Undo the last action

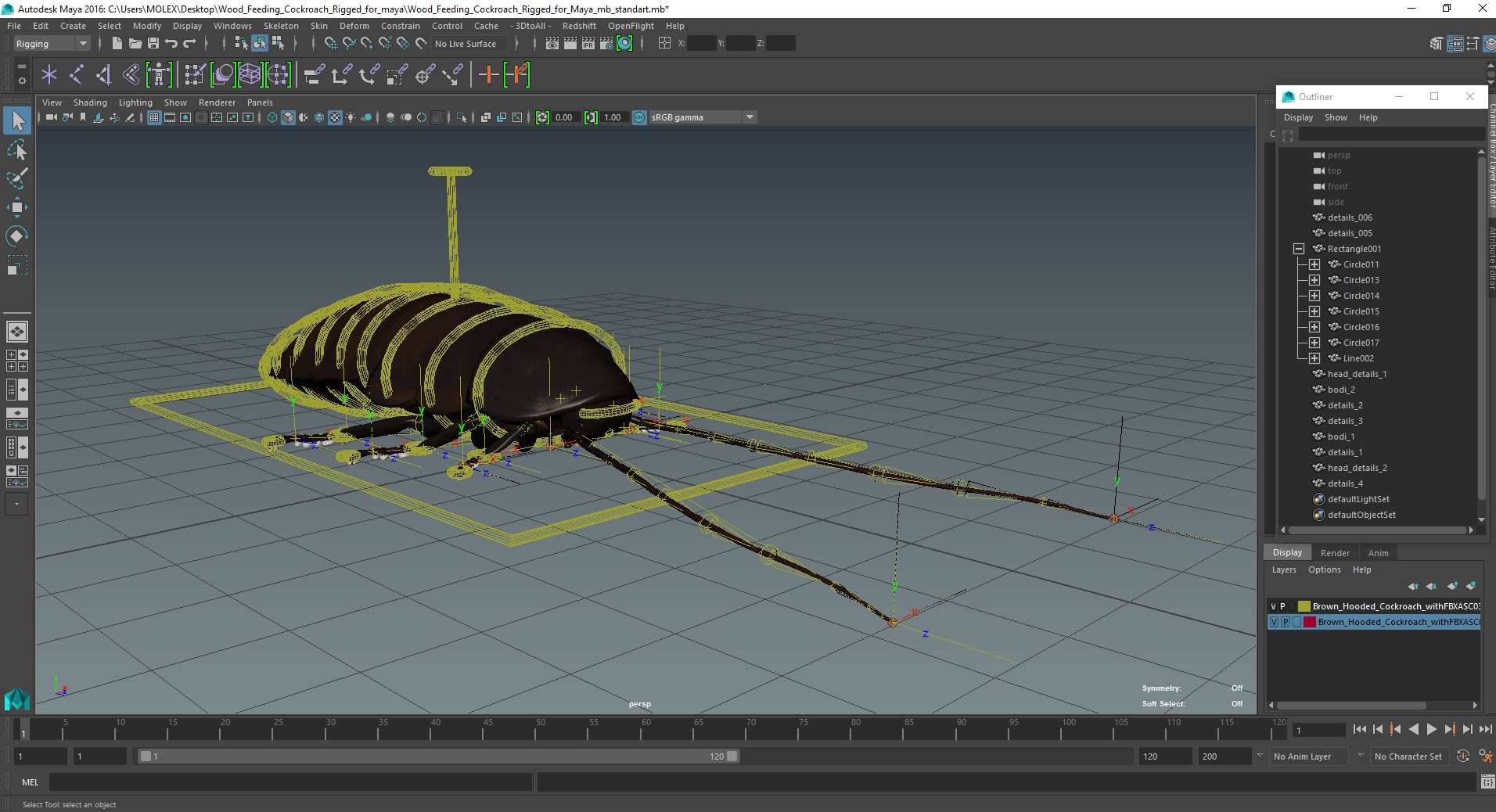pos(171,44)
